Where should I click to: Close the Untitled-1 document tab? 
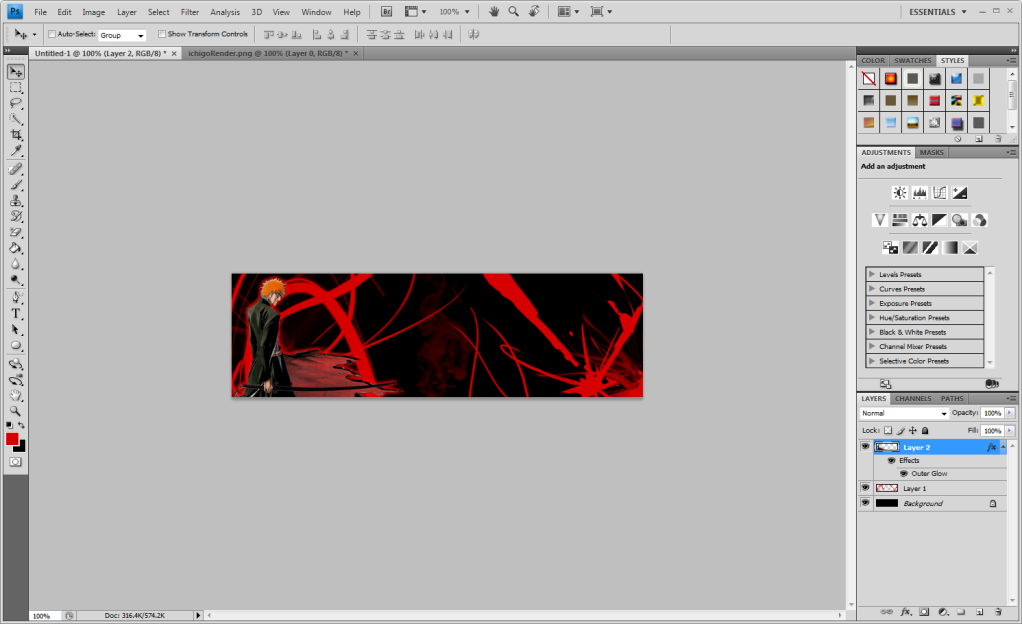[x=174, y=53]
